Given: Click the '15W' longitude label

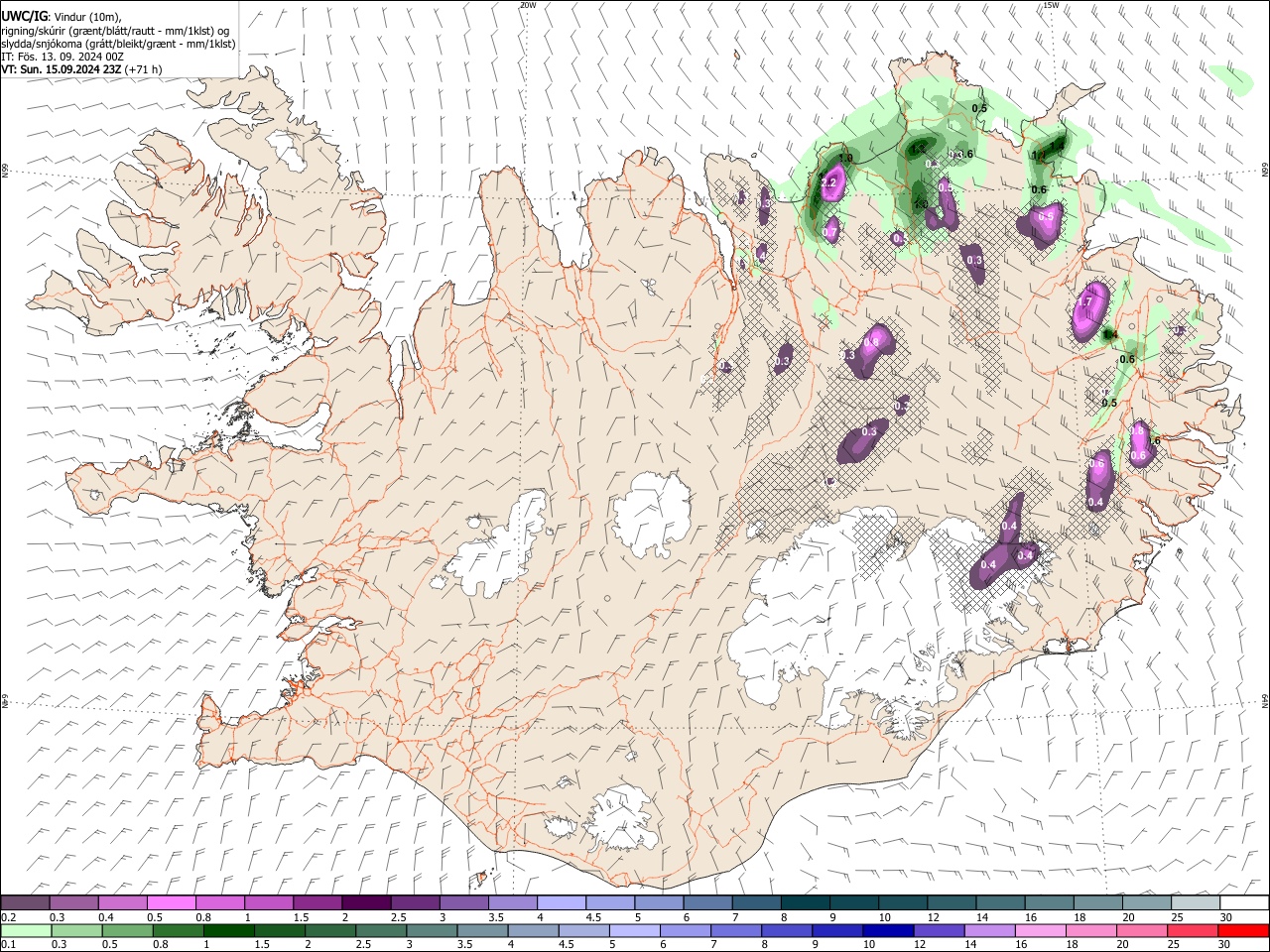Looking at the screenshot, I should click(1051, 5).
